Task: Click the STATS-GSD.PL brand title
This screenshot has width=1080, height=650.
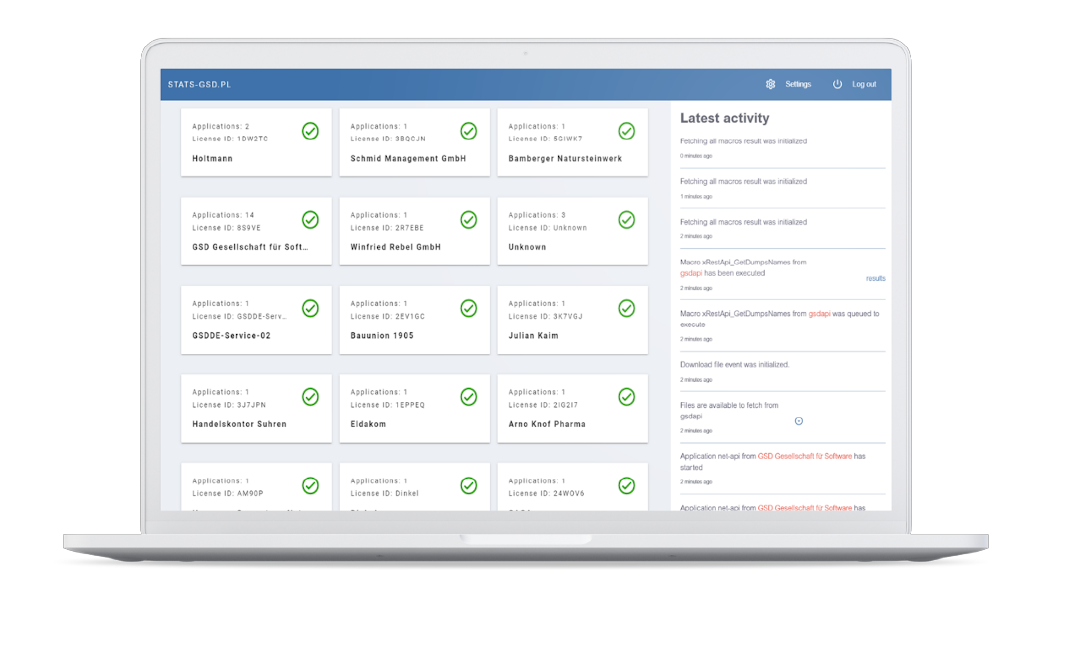Action: pyautogui.click(x=199, y=85)
